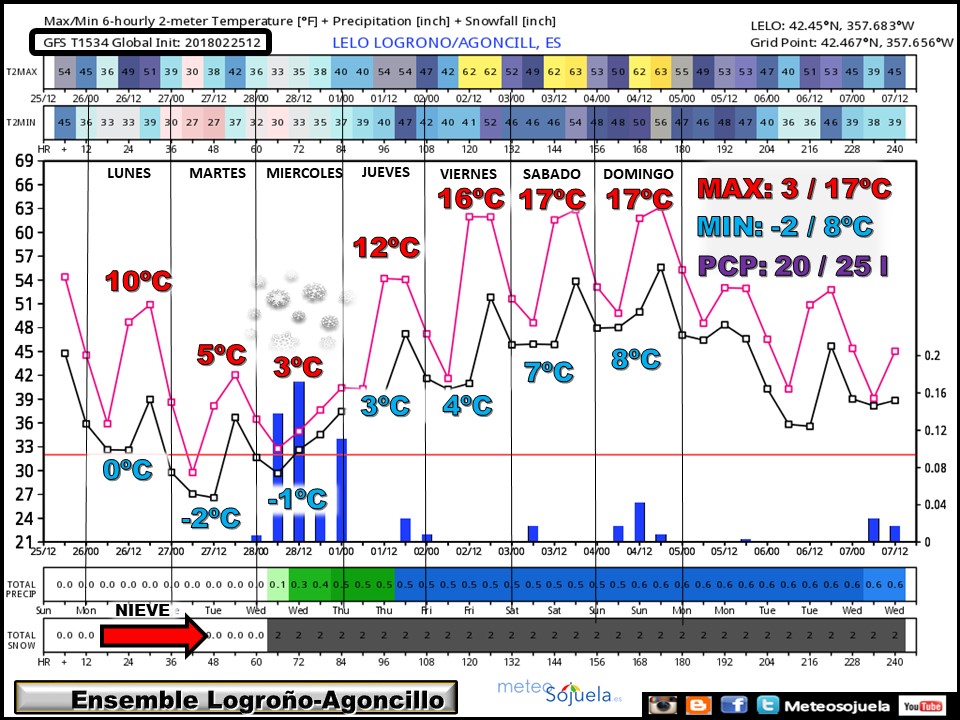Click the TOTAL PRECIP row label
Viewport: 960px width, 720px height.
point(21,589)
